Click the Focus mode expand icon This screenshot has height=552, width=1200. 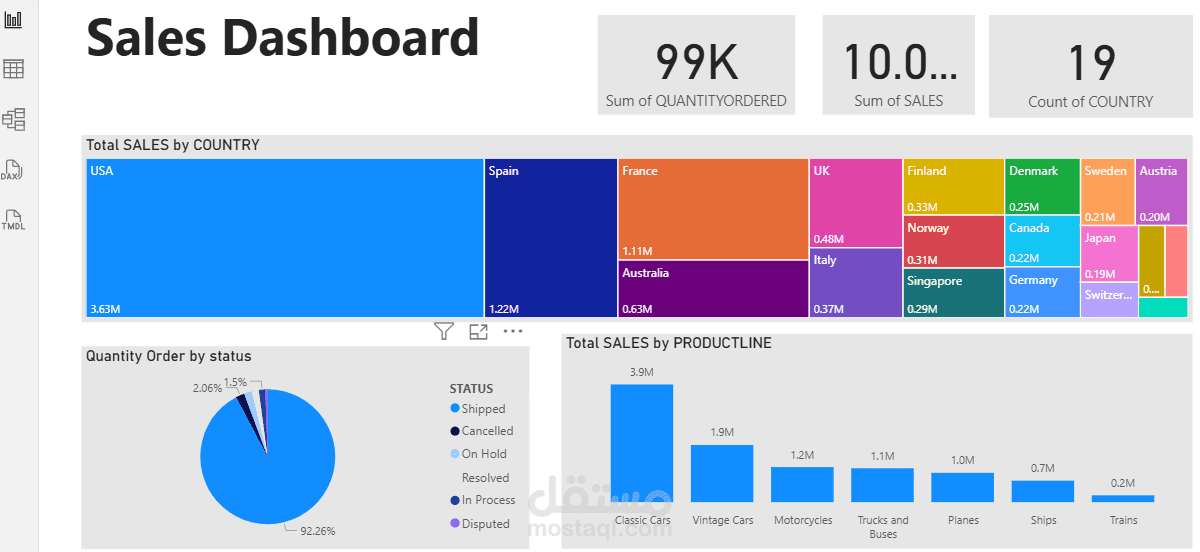coord(478,331)
